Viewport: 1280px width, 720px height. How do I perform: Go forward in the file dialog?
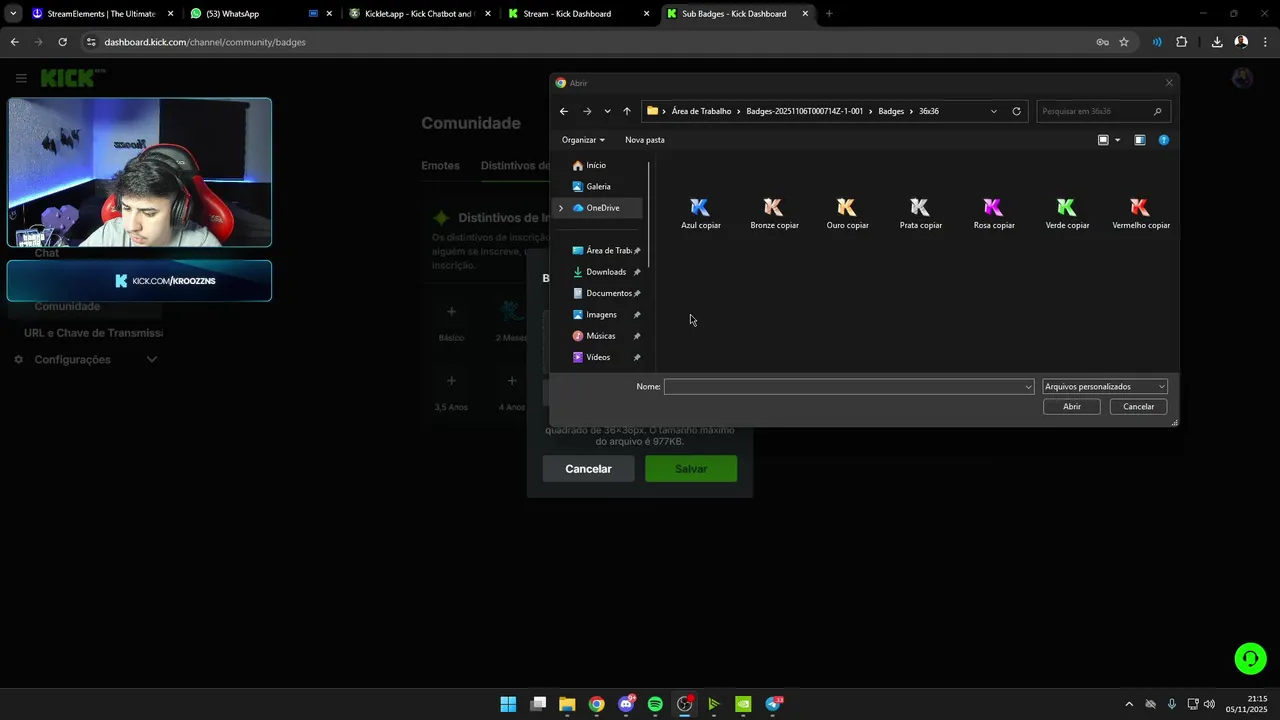coord(587,111)
